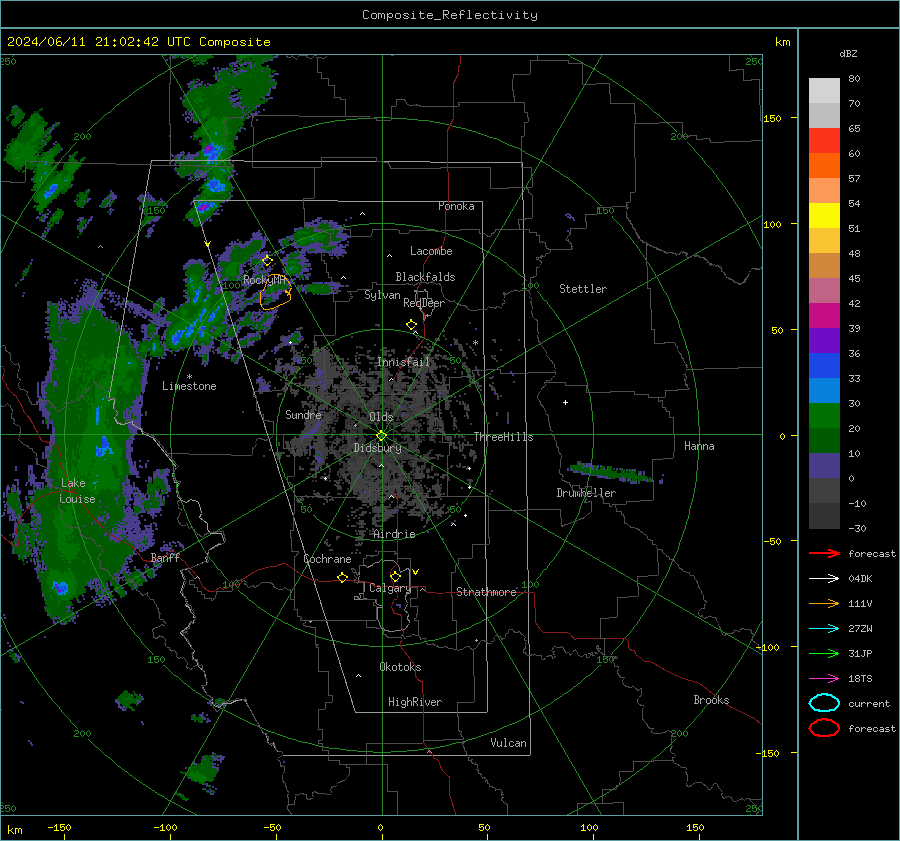900x841 pixels.
Task: Click the Hanna town label
Action: pos(699,446)
